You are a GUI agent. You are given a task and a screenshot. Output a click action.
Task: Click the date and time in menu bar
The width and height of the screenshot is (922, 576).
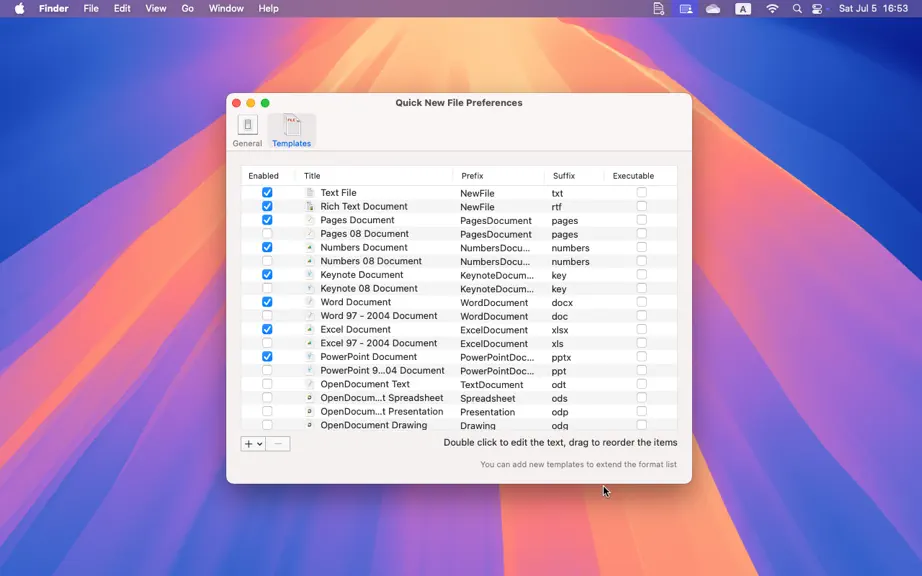coord(873,8)
